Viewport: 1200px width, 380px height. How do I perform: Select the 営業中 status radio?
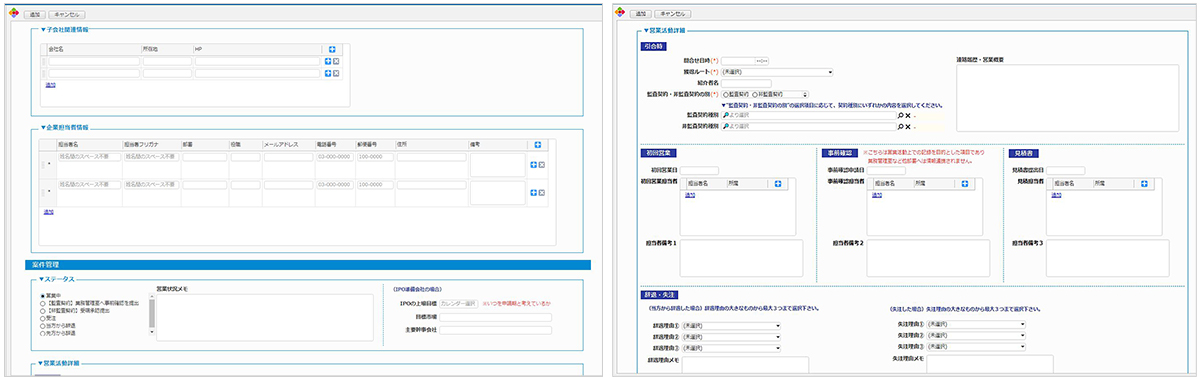[x=42, y=297]
